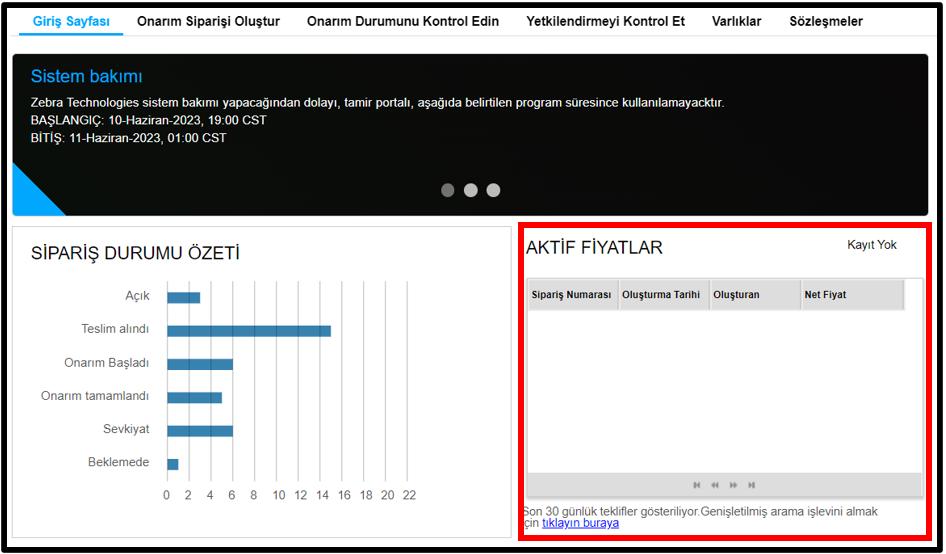
Task: Open the Giriş Sayfası tab
Action: tap(71, 22)
